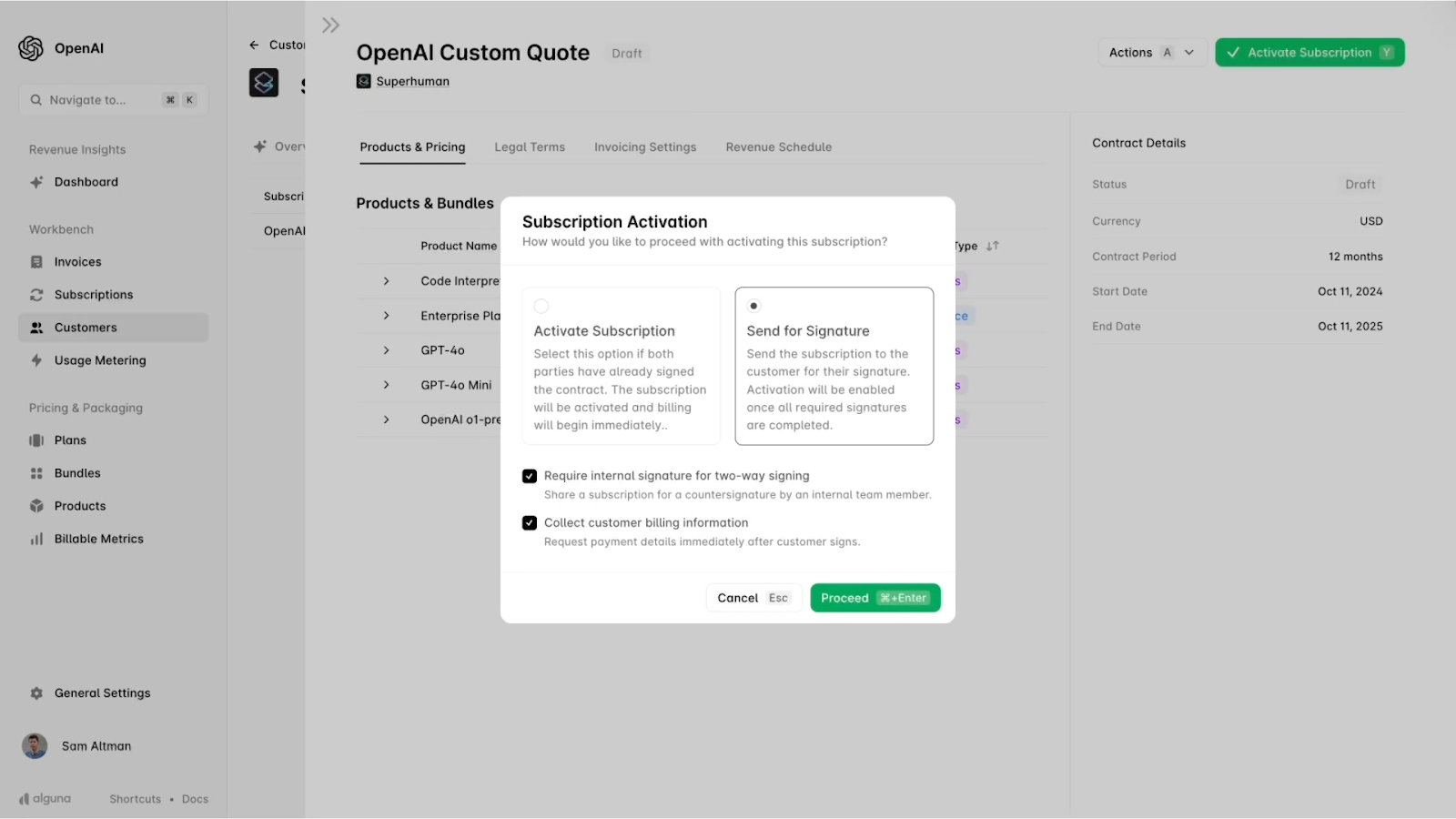Screen dimensions: 1456x819
Task: Open the Actions dropdown menu
Action: pyautogui.click(x=1151, y=52)
